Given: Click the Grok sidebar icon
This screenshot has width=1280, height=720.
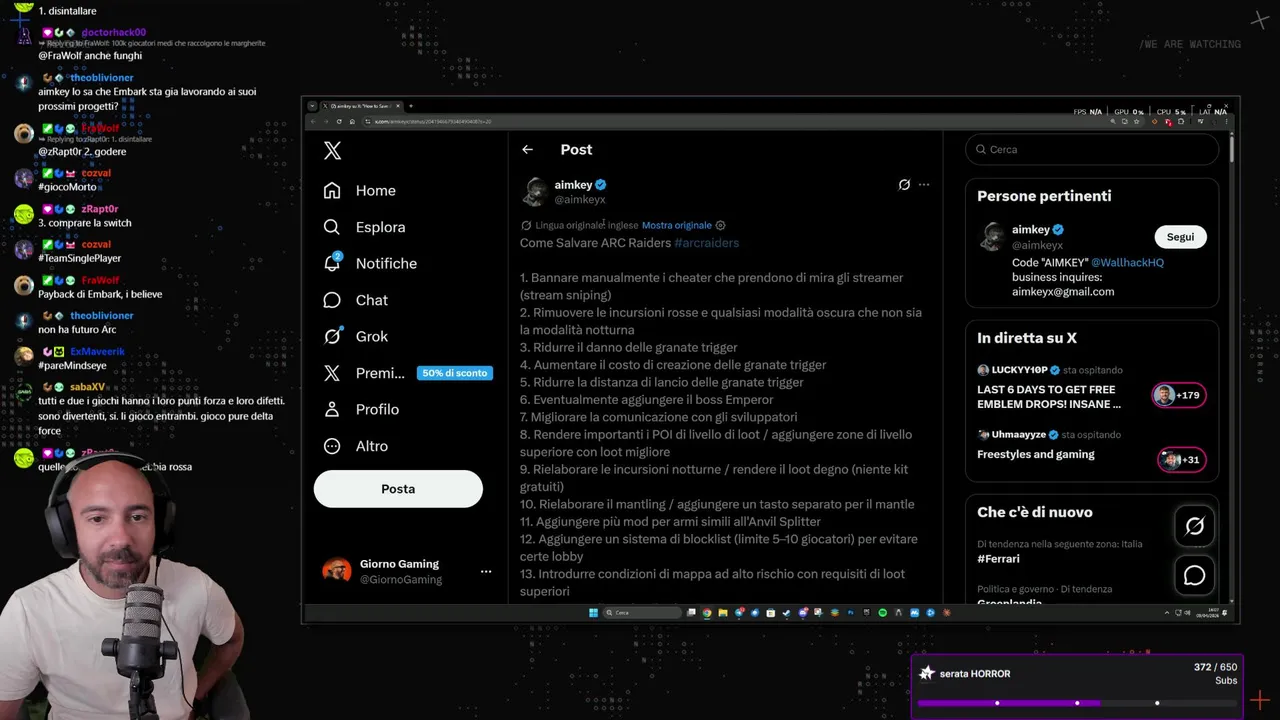Looking at the screenshot, I should point(332,336).
